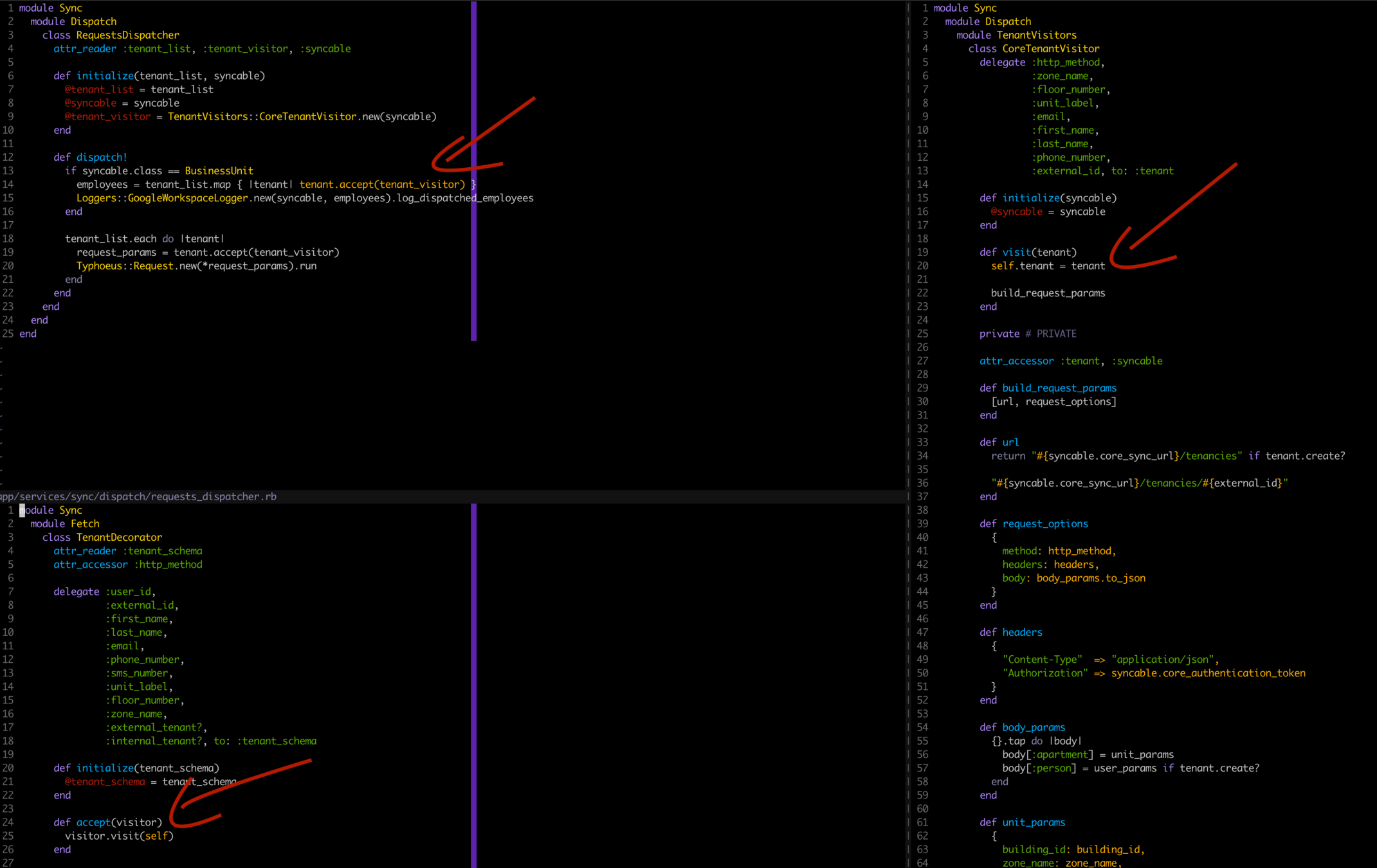
Task: Click 'def accept(visitor)' in bottom pane
Action: point(108,822)
